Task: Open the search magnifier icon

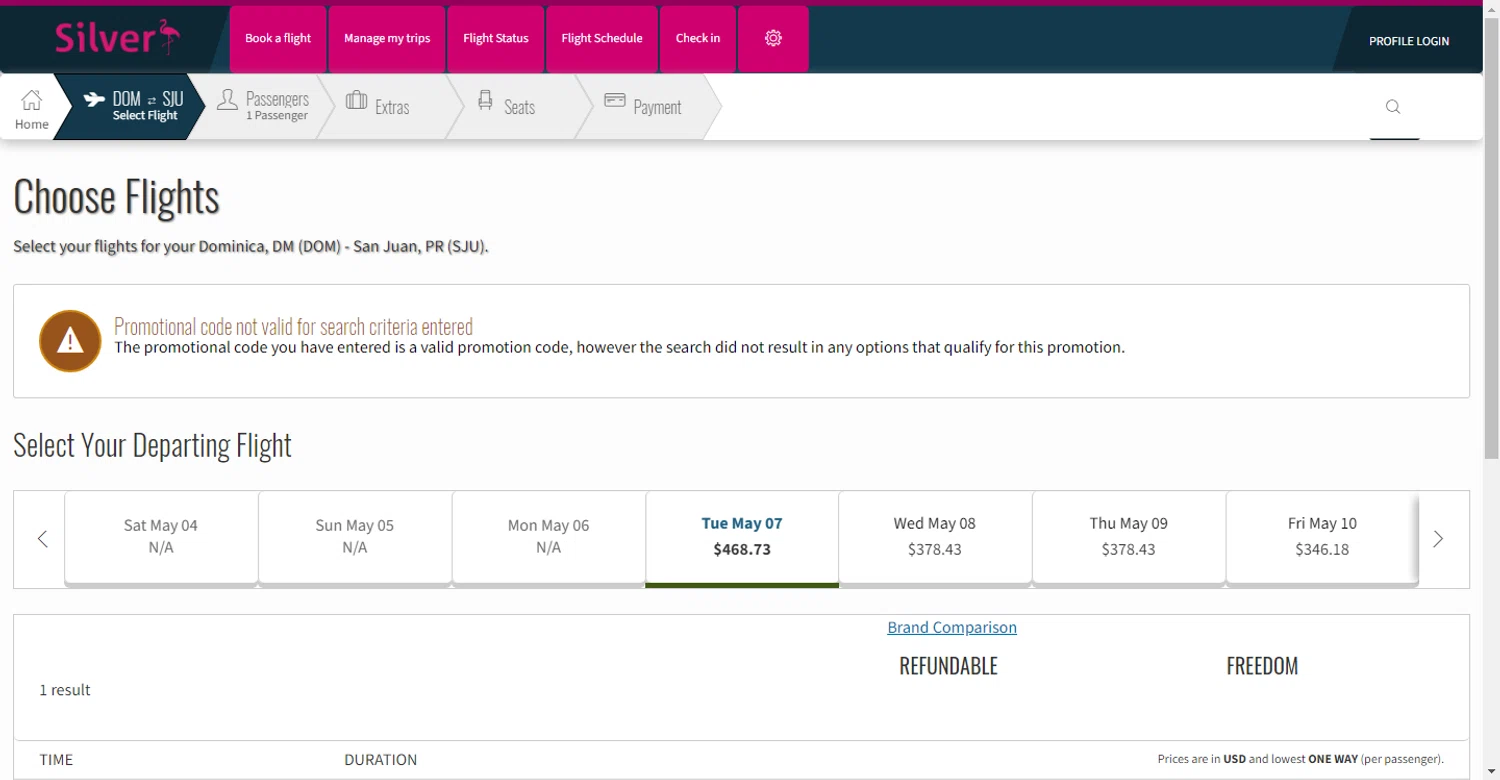Action: coord(1393,107)
